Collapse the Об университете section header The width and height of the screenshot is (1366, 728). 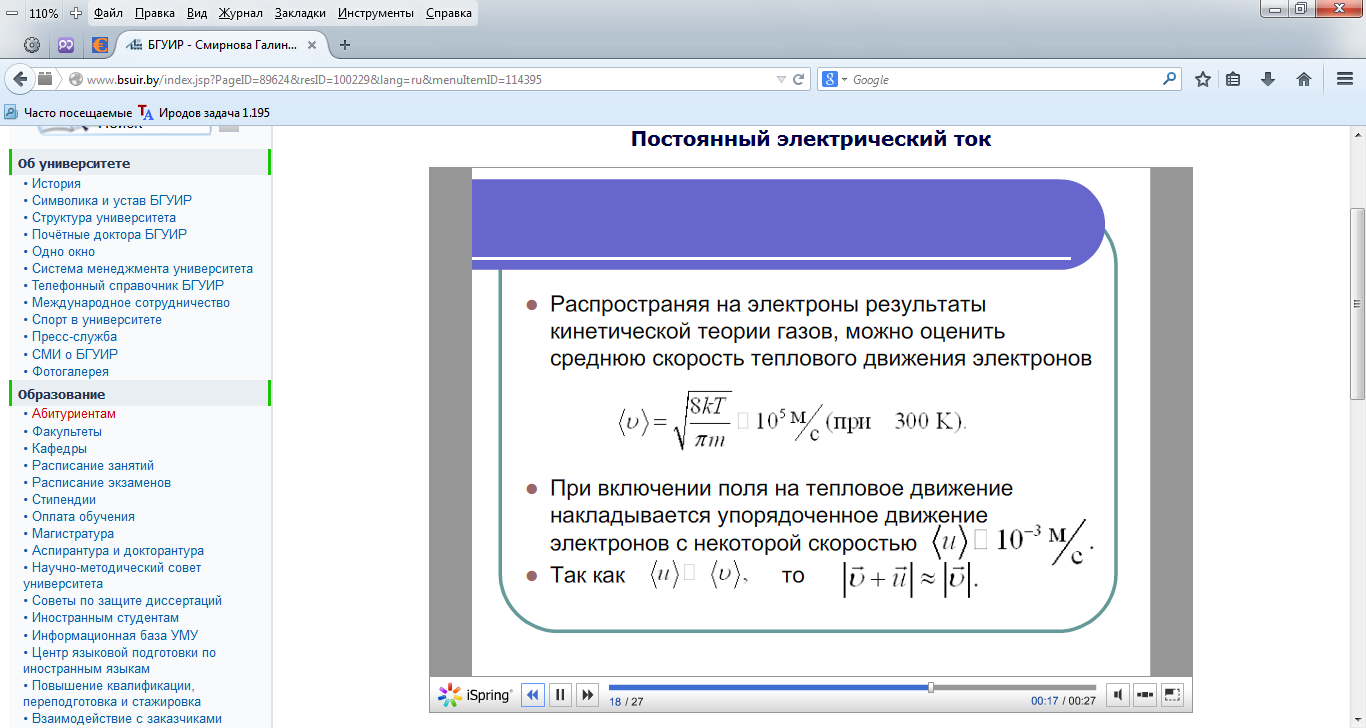(x=140, y=163)
